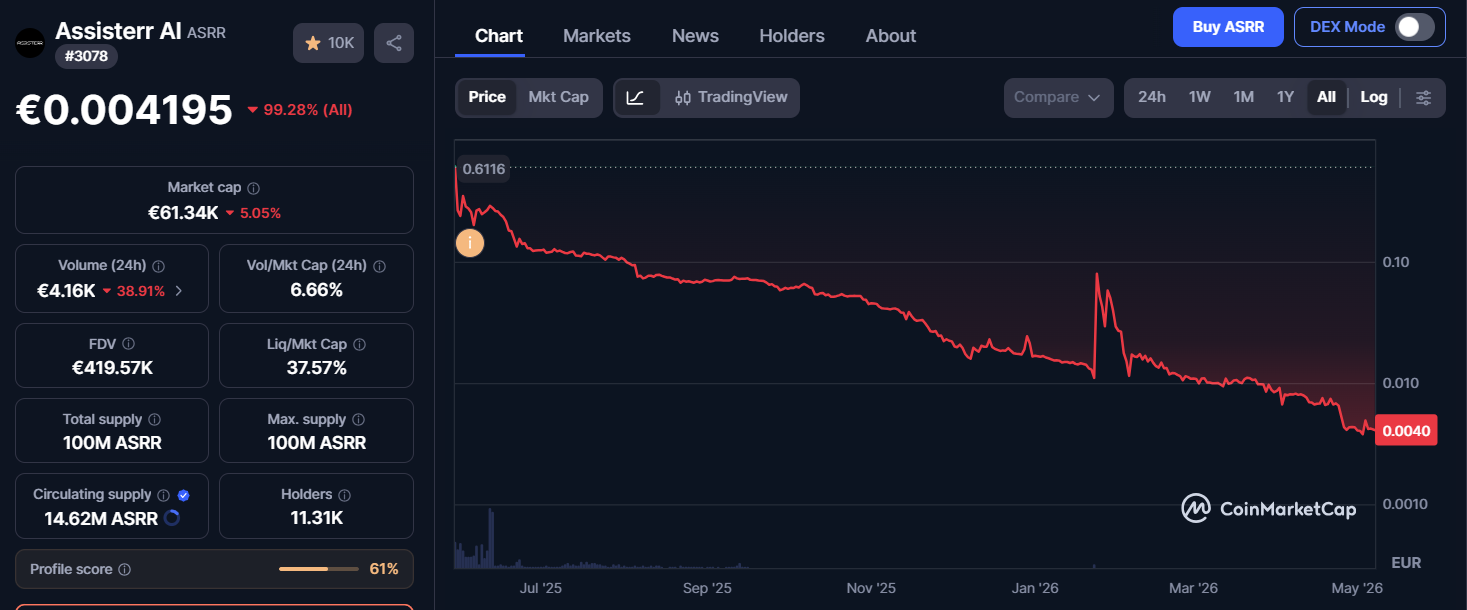Open chart settings sliders icon
Viewport: 1467px width, 610px height.
pyautogui.click(x=1425, y=97)
